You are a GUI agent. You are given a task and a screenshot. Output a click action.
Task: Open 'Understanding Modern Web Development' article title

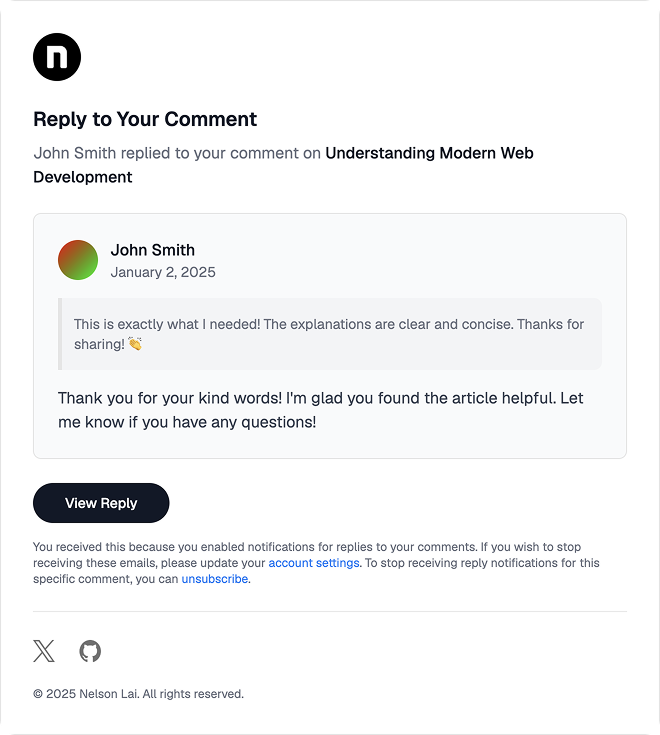tap(283, 165)
